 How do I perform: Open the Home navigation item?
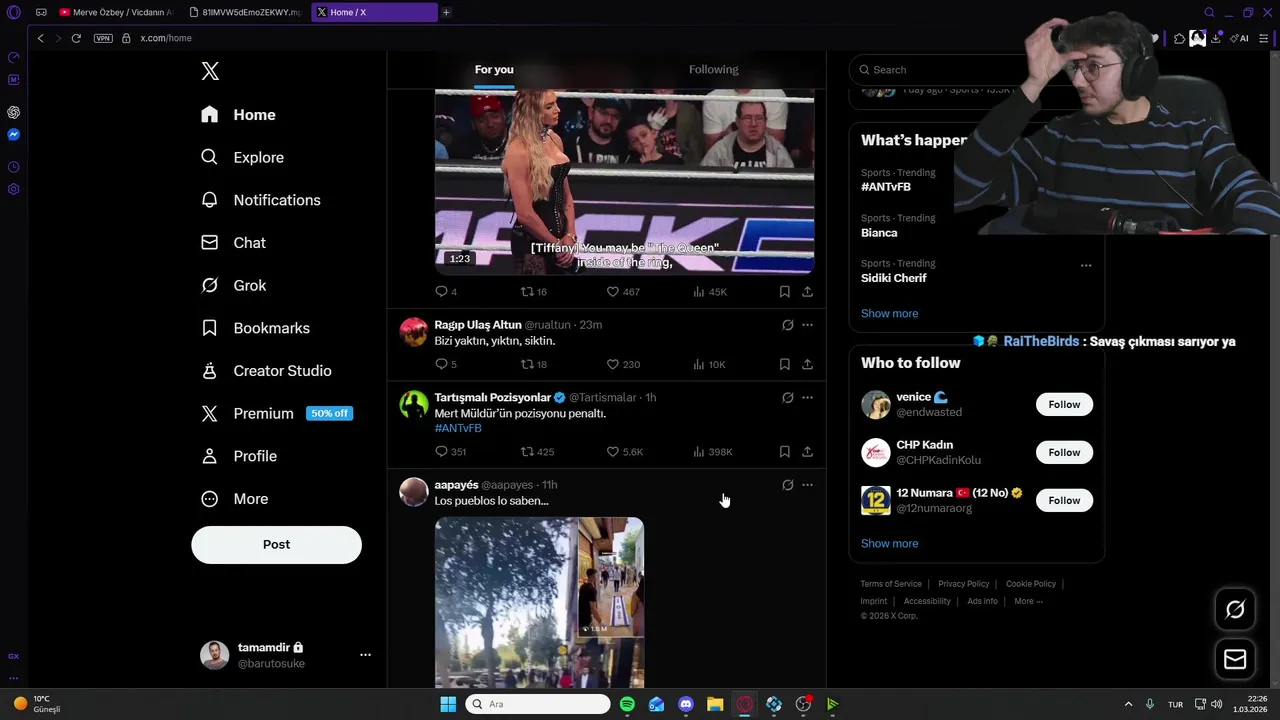click(x=238, y=115)
